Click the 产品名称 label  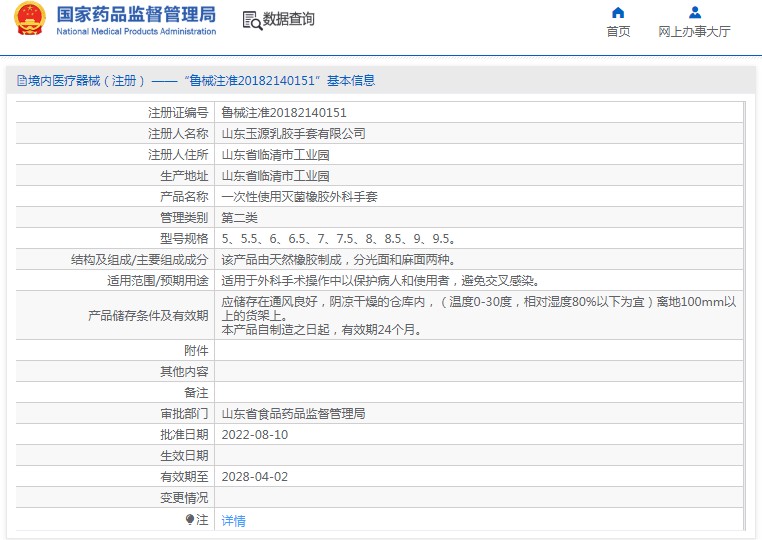(x=184, y=197)
